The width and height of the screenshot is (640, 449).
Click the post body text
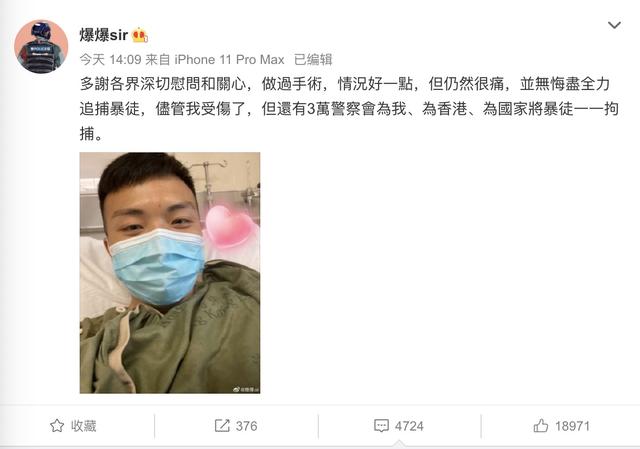(x=349, y=109)
